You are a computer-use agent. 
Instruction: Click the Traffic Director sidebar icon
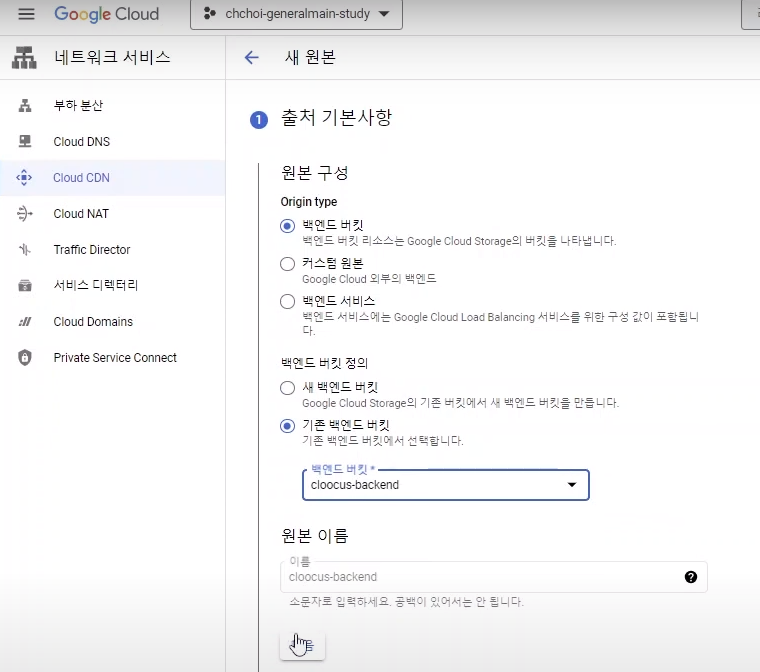(25, 250)
